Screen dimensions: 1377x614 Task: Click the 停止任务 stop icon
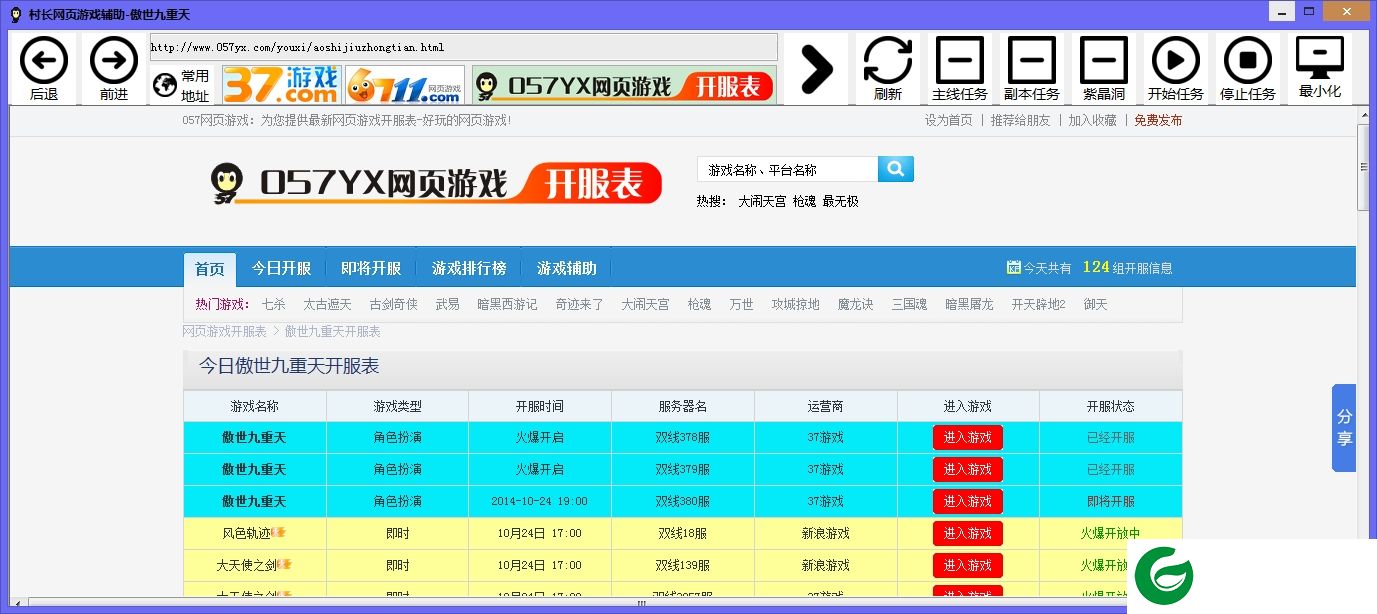pos(1248,60)
